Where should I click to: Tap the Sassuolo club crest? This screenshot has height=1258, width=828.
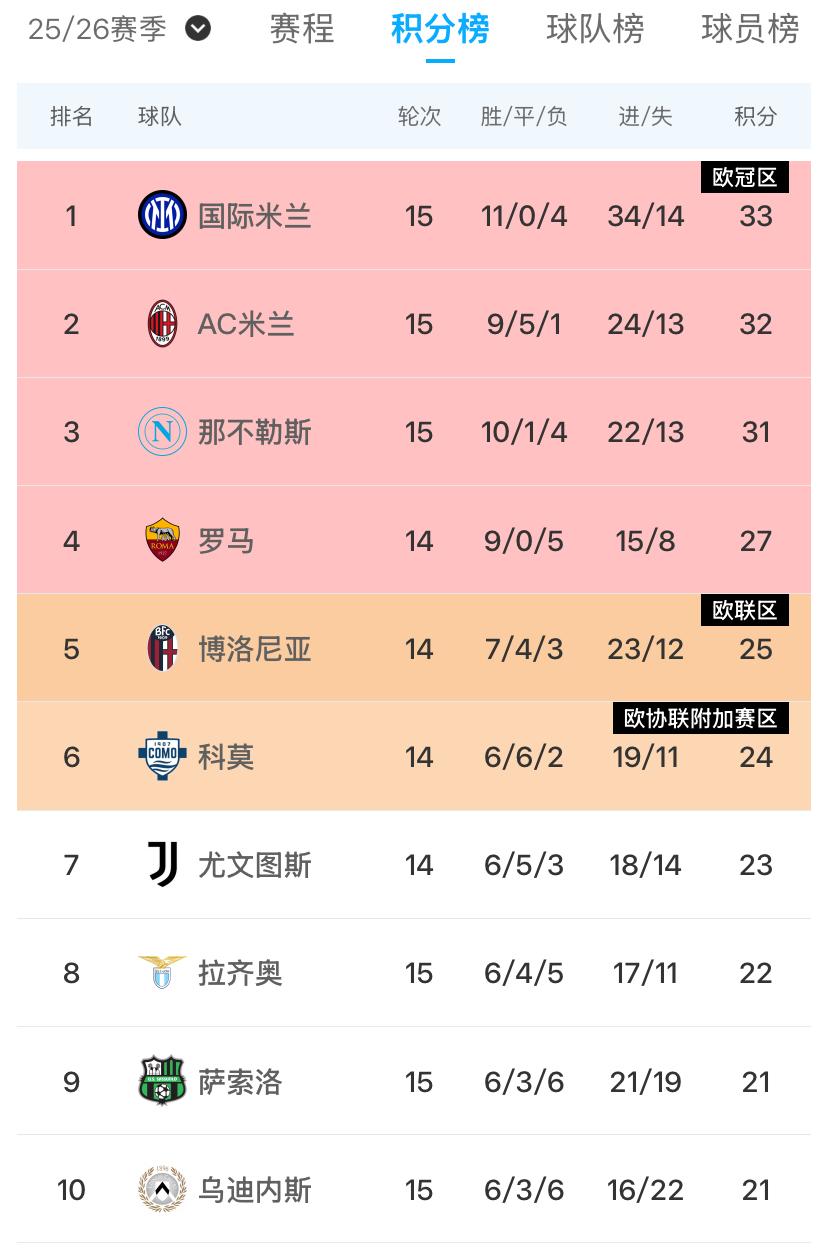(x=162, y=1081)
